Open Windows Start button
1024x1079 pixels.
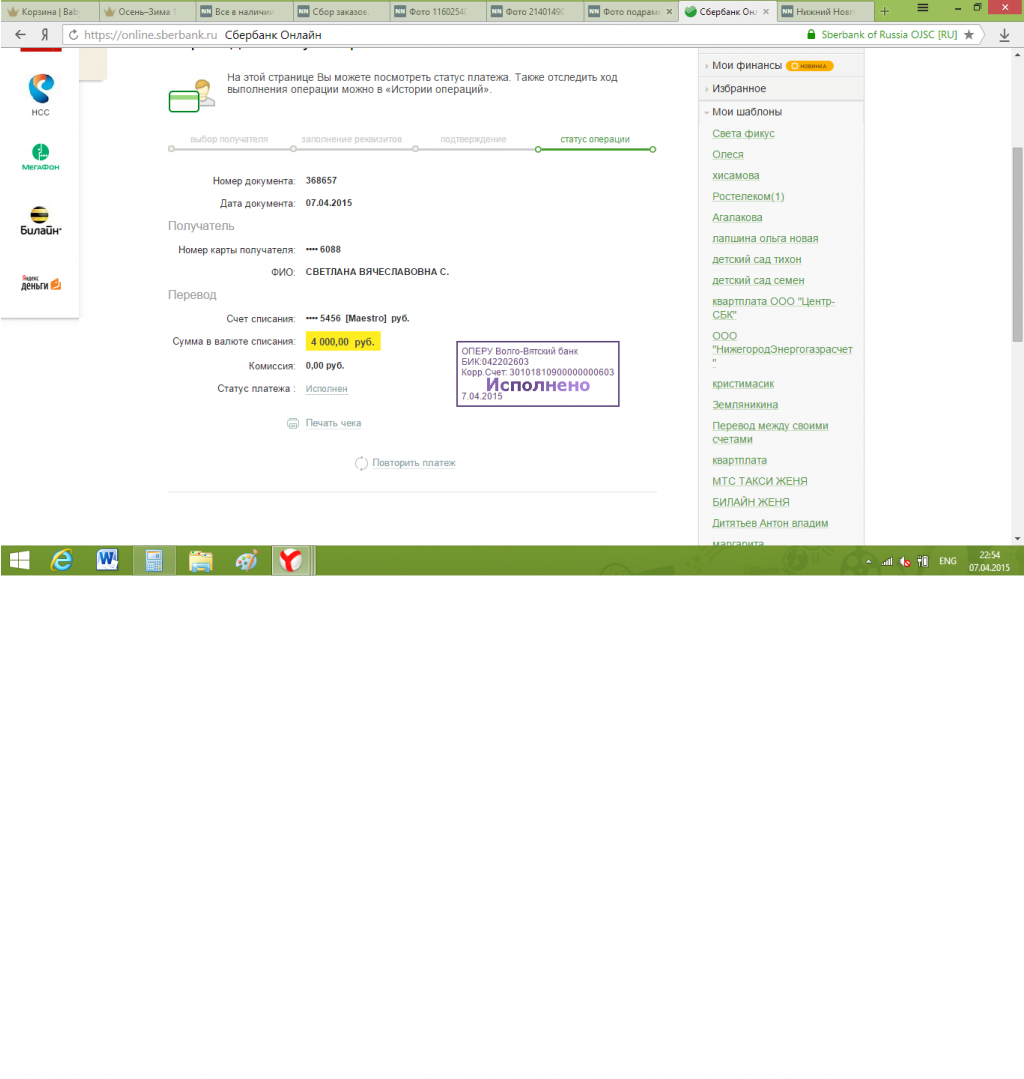pos(20,561)
